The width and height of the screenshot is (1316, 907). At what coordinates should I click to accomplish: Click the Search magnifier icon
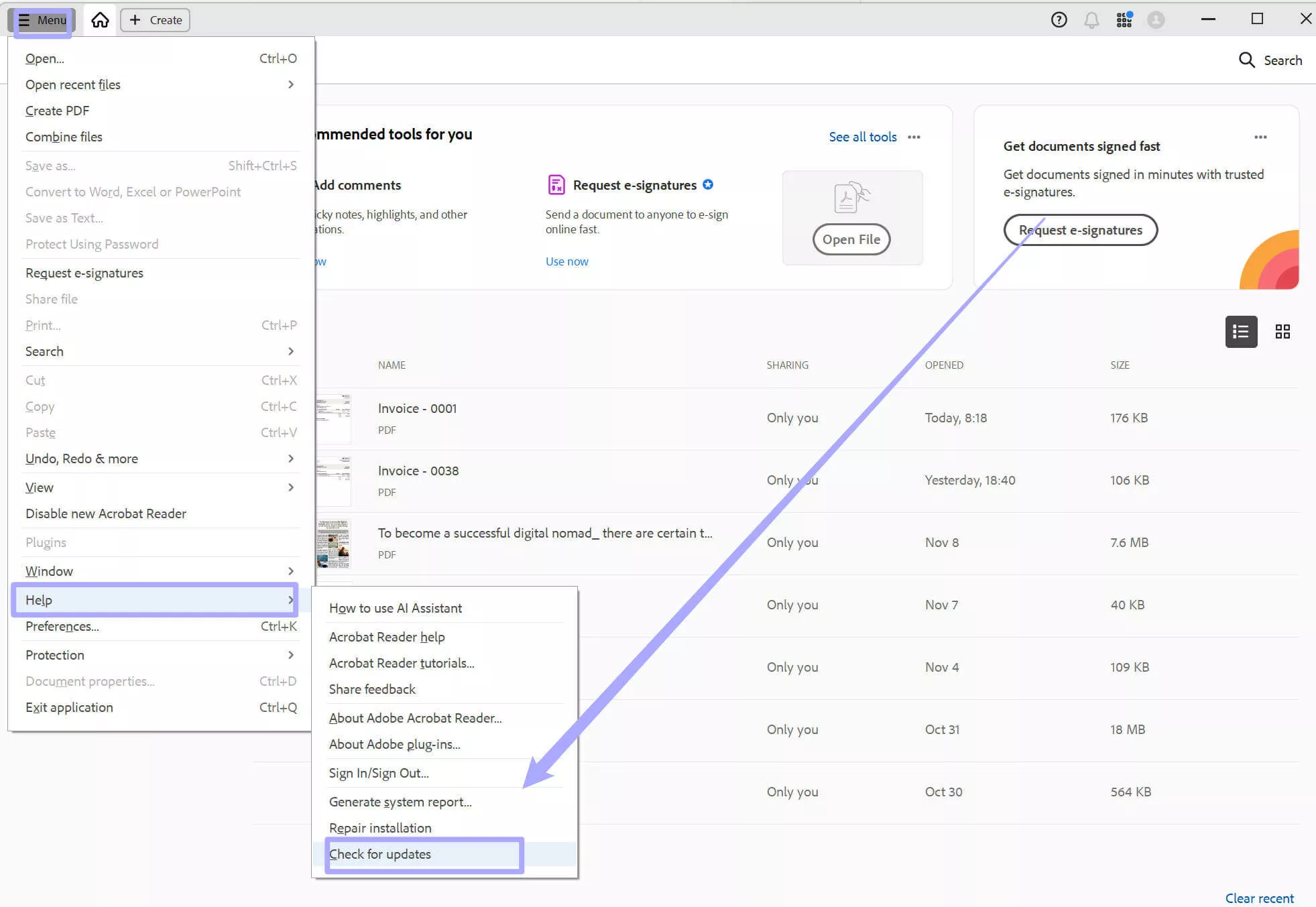pyautogui.click(x=1246, y=60)
